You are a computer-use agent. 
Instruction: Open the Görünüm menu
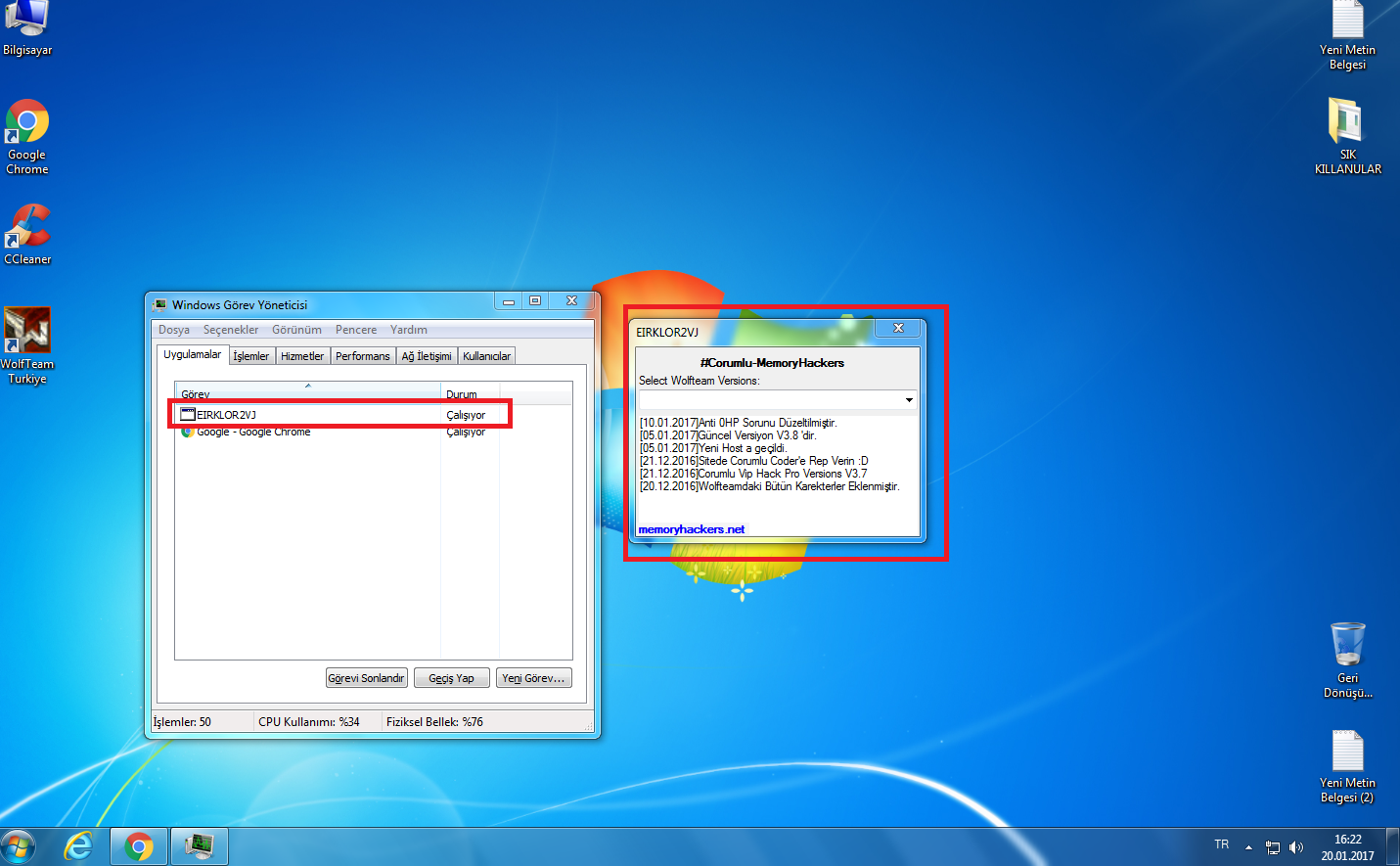[x=296, y=330]
